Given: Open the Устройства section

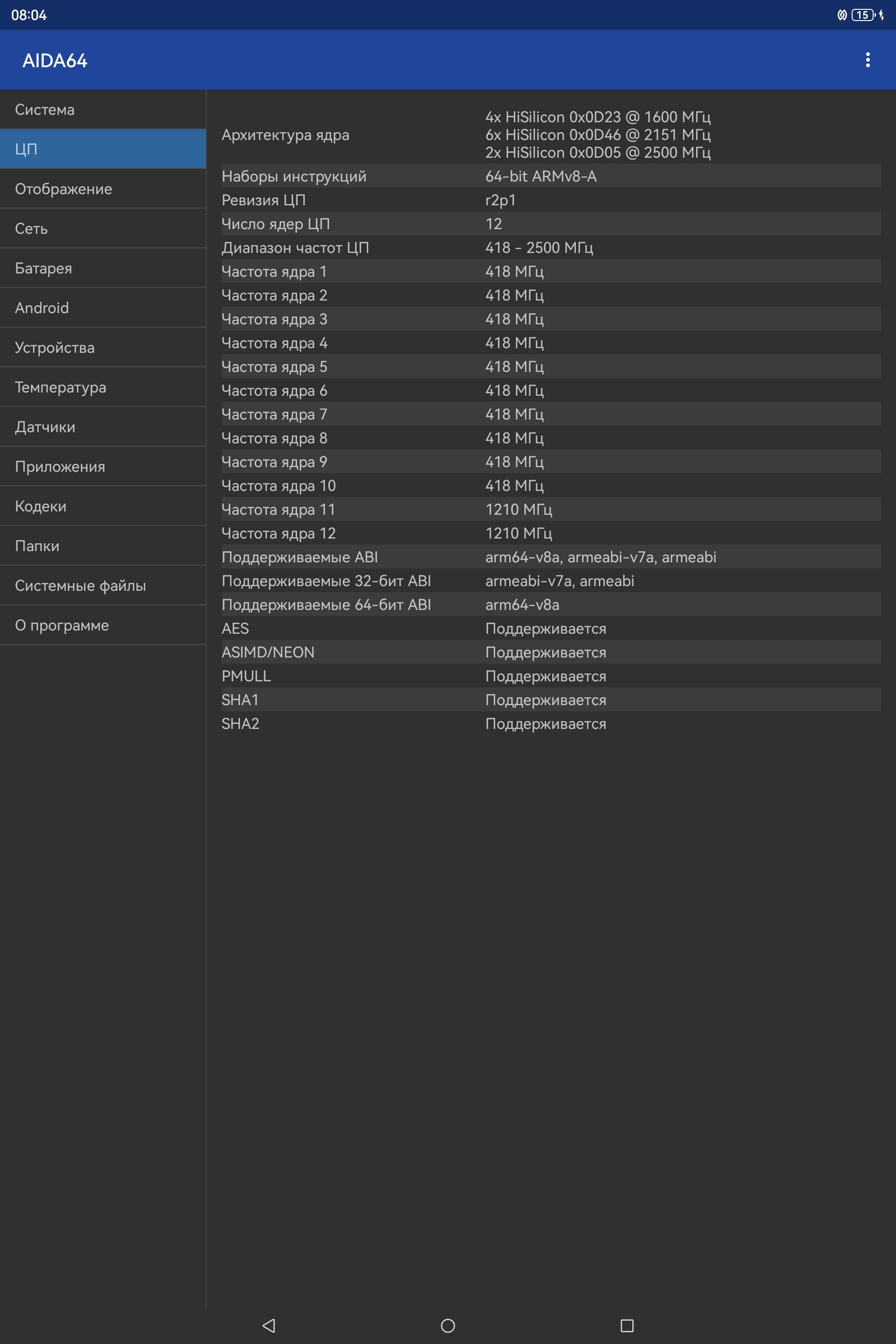Looking at the screenshot, I should pyautogui.click(x=103, y=347).
